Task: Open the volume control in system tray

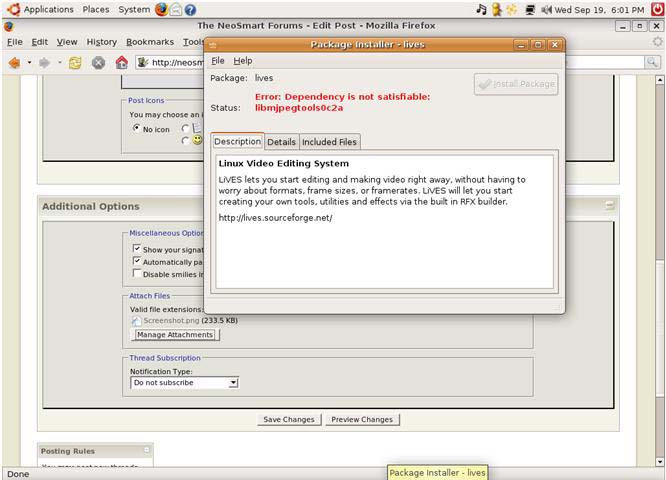Action: 497,9
